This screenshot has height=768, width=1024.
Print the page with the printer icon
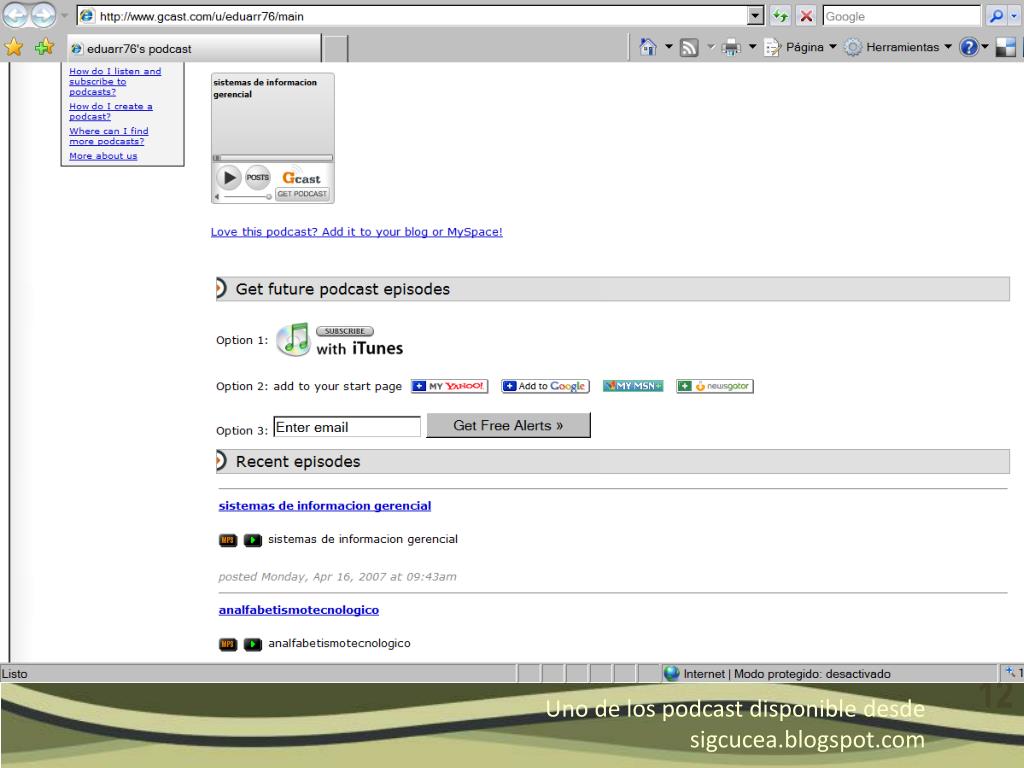731,48
